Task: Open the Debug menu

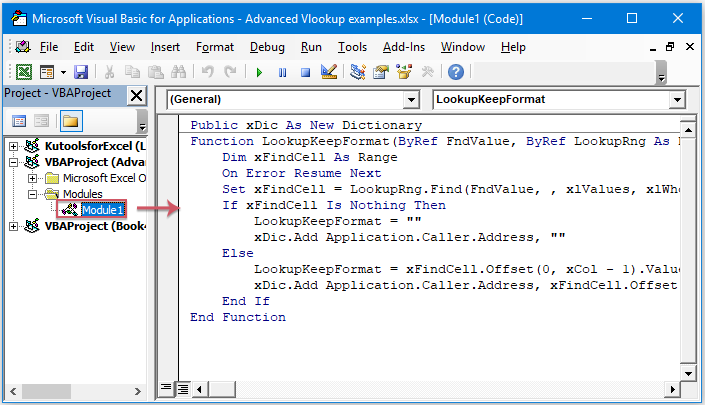Action: point(267,47)
